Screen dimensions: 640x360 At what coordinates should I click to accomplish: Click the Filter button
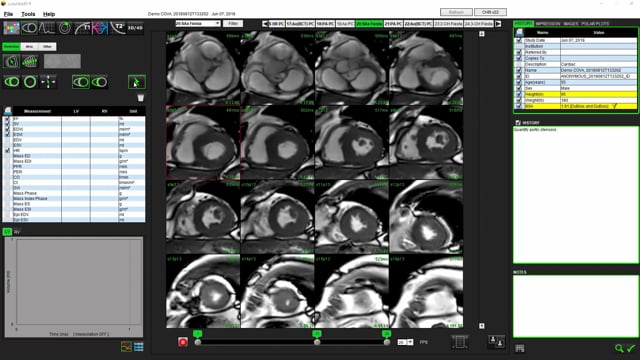[x=233, y=24]
